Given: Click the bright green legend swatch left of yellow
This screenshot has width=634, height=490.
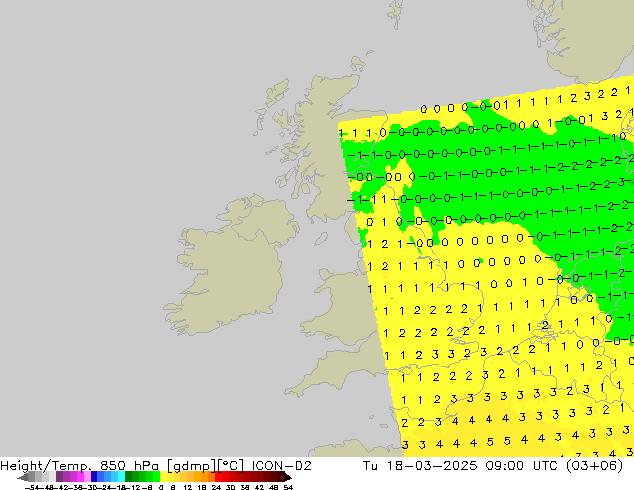Looking at the screenshot, I should [156, 477].
